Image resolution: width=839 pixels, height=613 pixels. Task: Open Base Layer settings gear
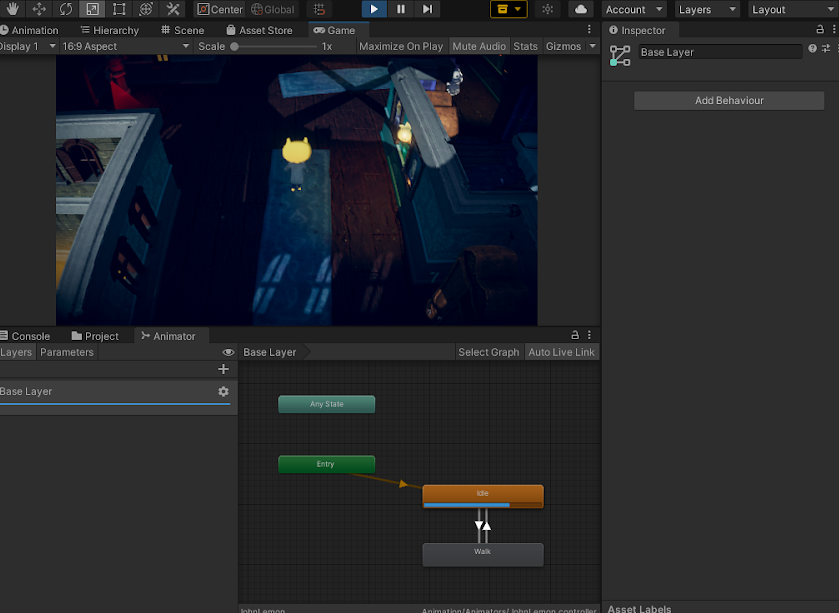pyautogui.click(x=223, y=392)
